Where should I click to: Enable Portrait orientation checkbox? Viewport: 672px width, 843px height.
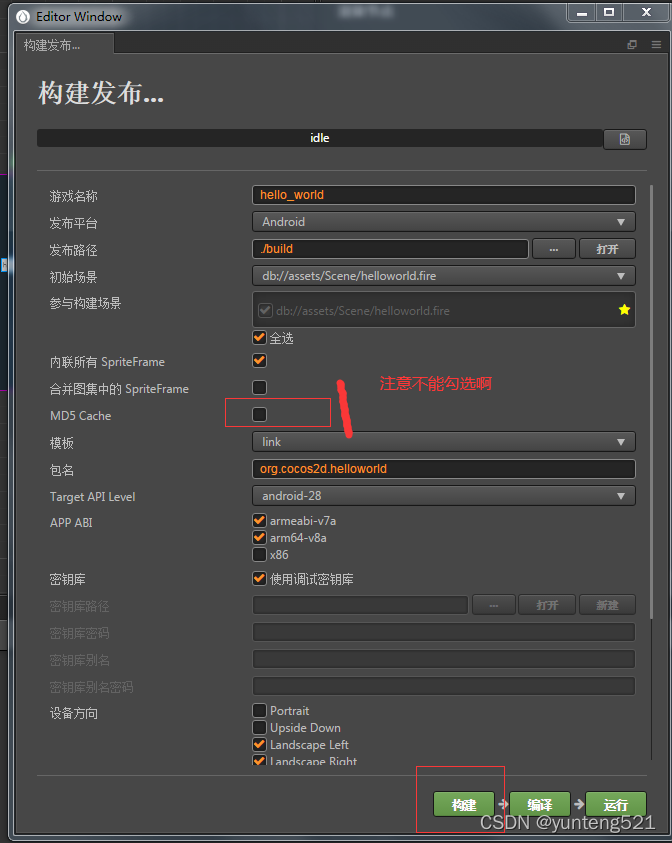point(259,710)
